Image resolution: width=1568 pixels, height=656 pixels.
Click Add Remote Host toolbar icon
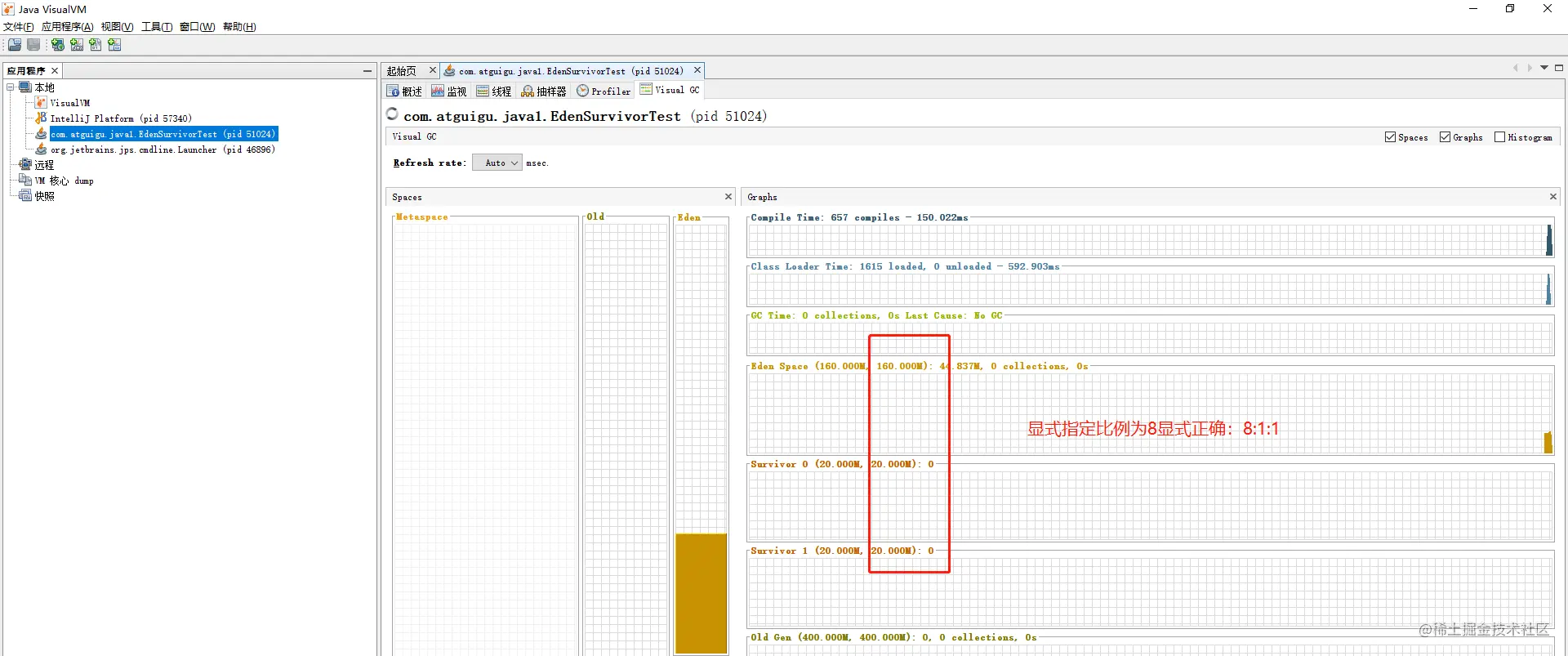(x=58, y=45)
